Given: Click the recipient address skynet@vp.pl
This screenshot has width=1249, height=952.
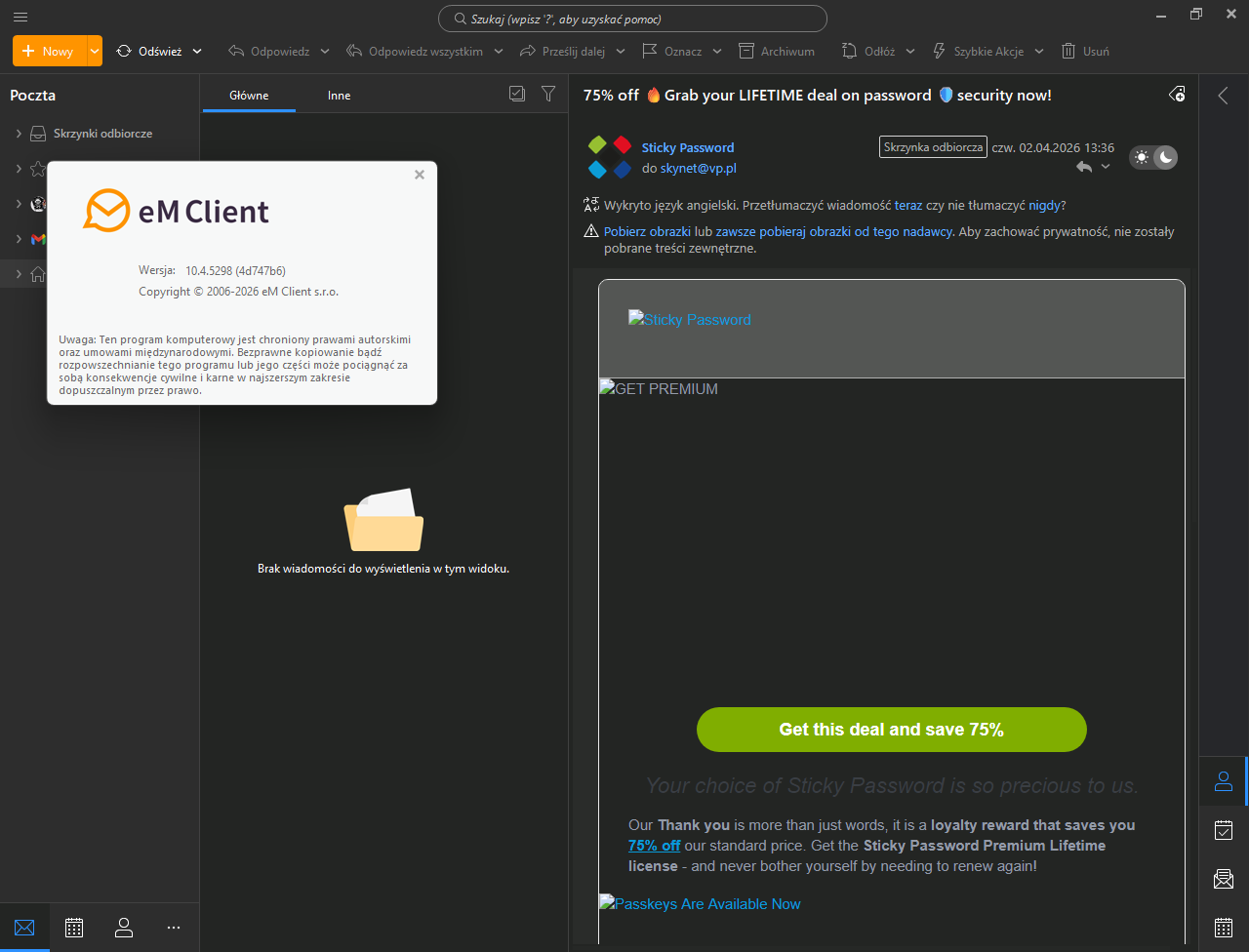Looking at the screenshot, I should (699, 168).
